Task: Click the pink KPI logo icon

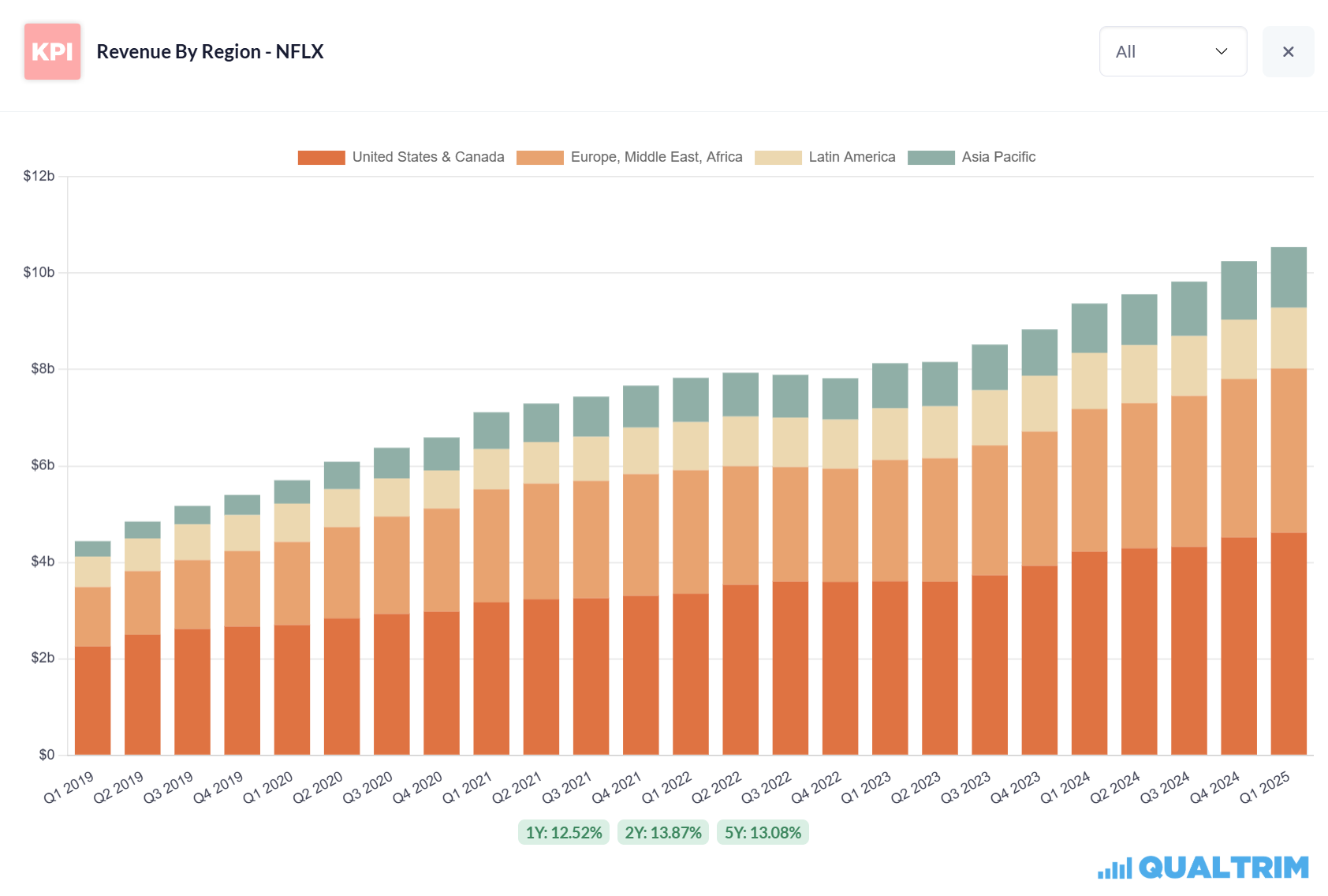Action: click(52, 51)
